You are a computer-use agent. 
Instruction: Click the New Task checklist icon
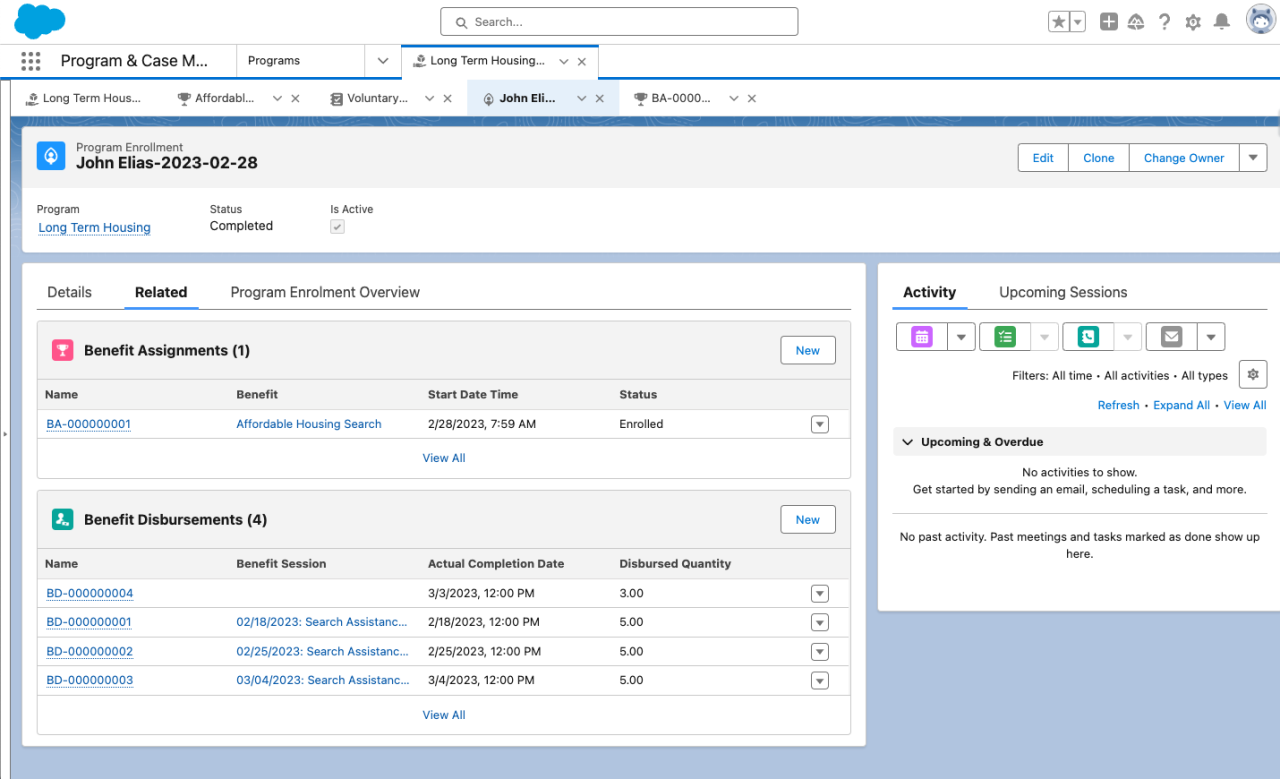pyautogui.click(x=1005, y=337)
